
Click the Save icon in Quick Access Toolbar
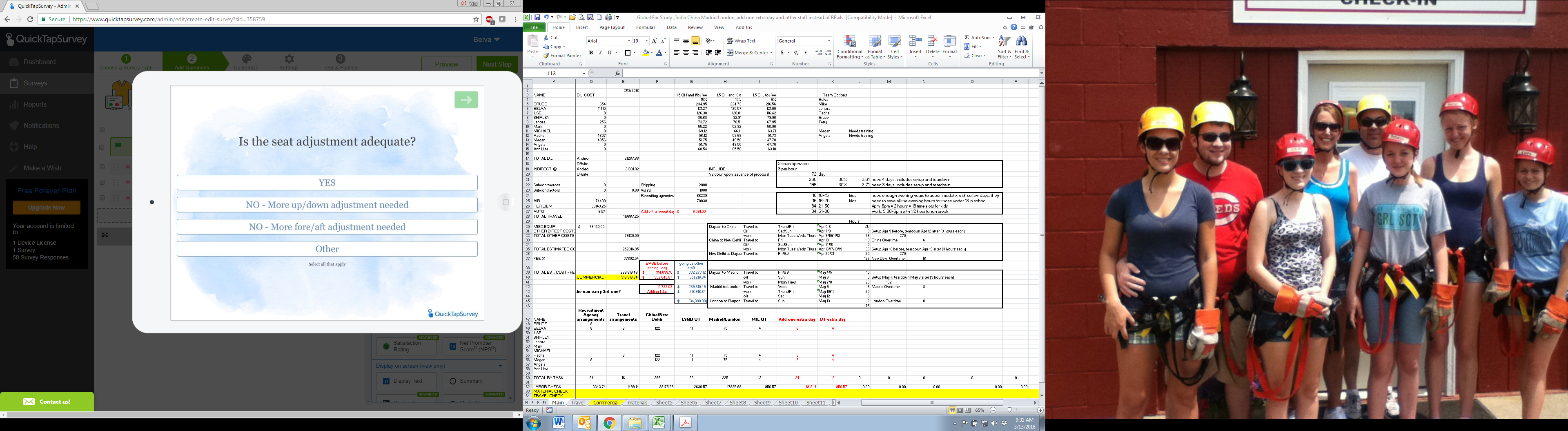537,18
